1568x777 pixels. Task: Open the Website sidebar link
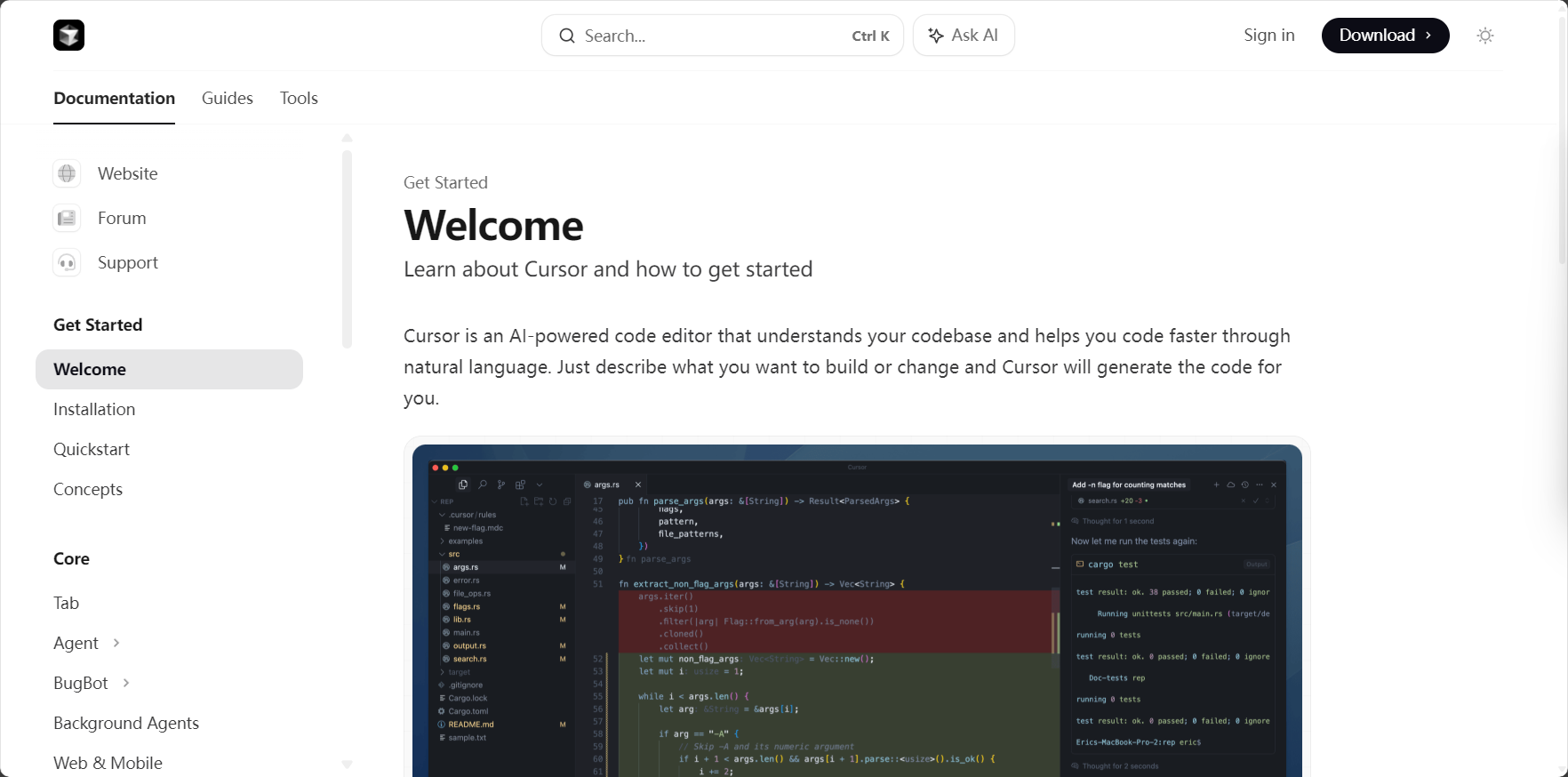128,173
